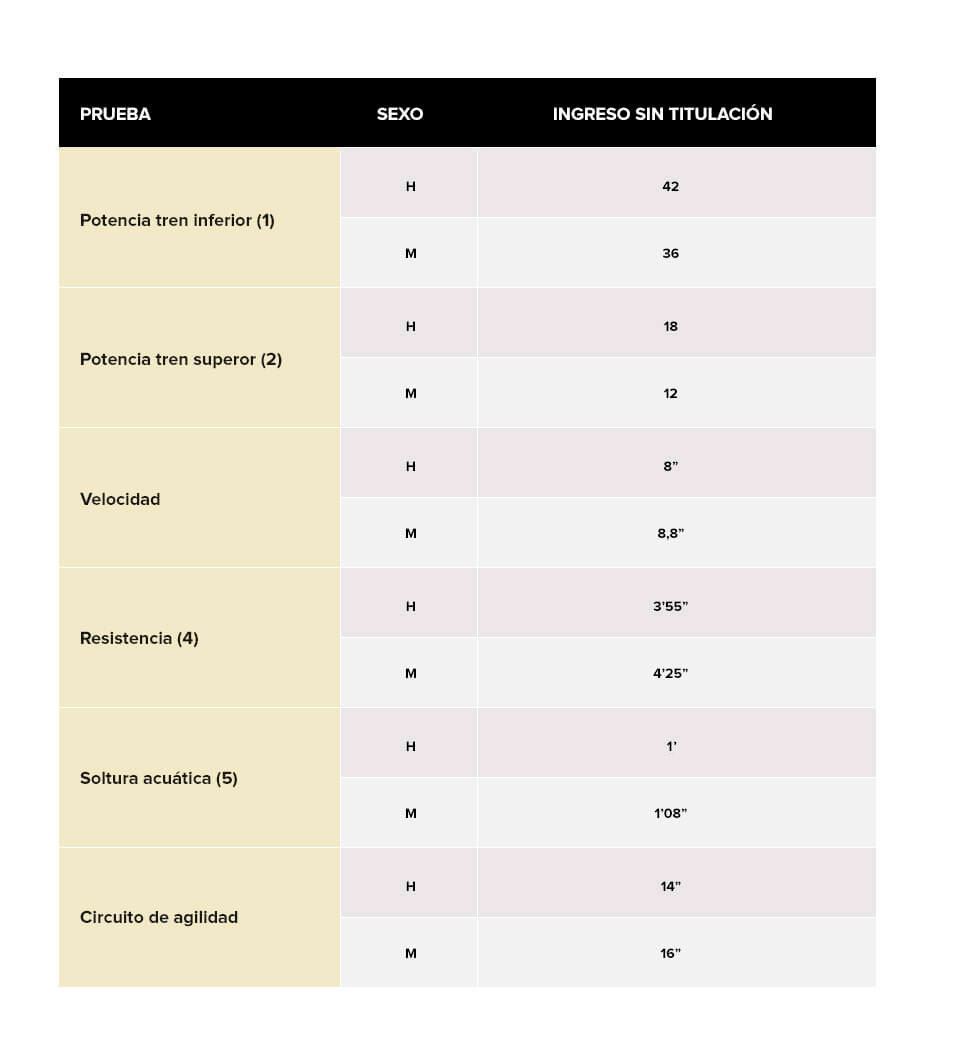The image size is (962, 1064).
Task: Select the Potencia tren superor (2) label
Action: coord(181,359)
